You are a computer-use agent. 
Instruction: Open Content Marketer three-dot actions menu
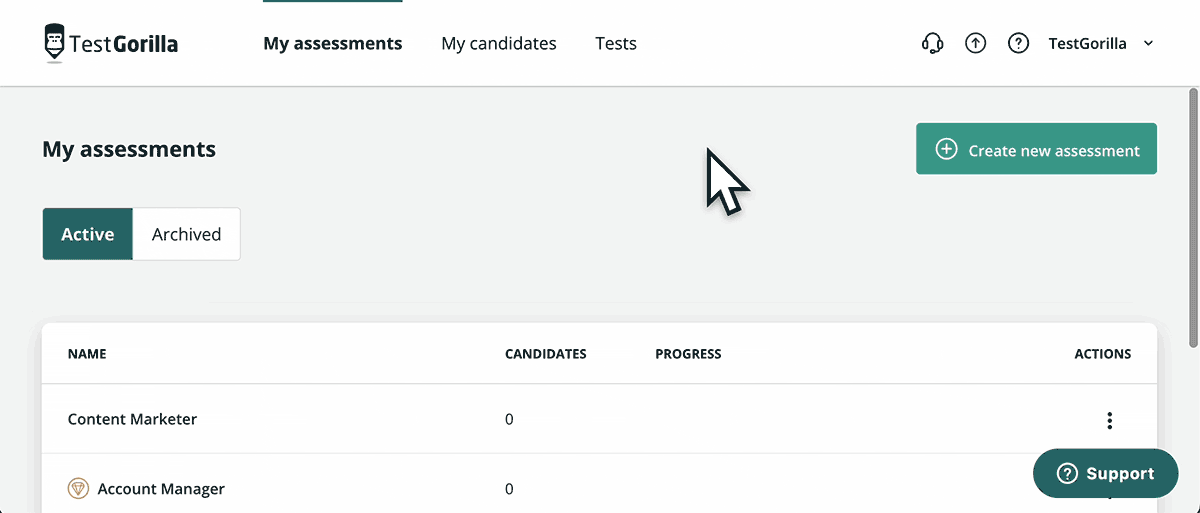coord(1109,420)
